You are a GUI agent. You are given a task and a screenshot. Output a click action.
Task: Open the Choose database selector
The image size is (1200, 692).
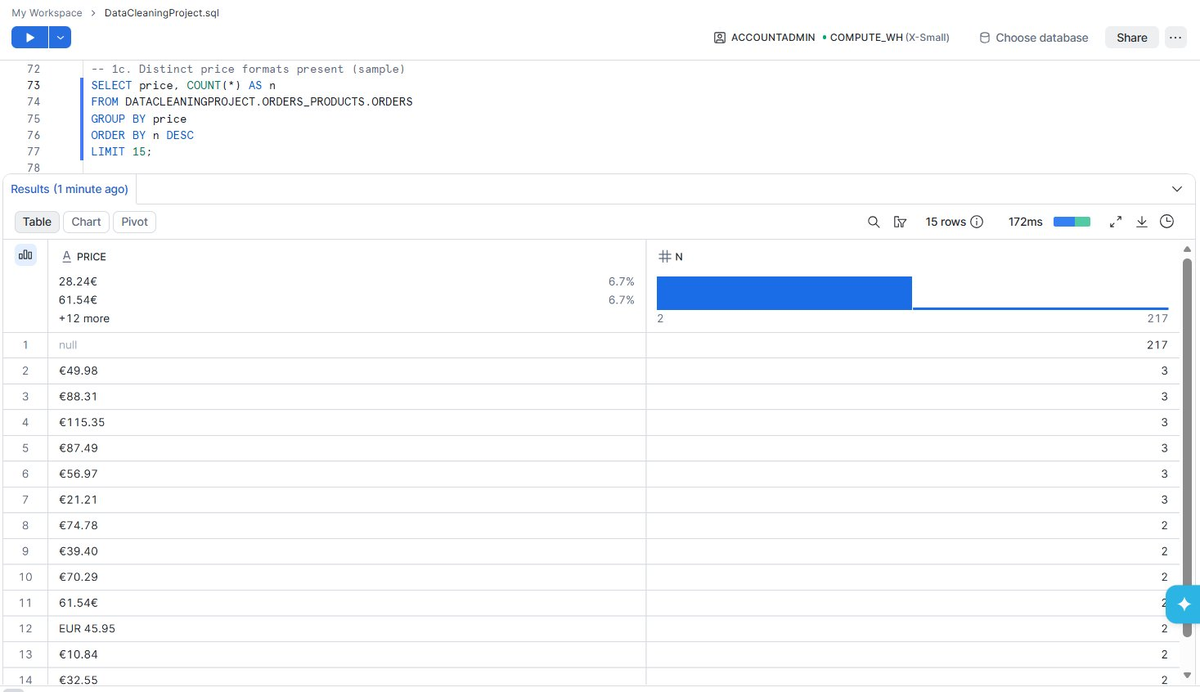tap(1033, 37)
